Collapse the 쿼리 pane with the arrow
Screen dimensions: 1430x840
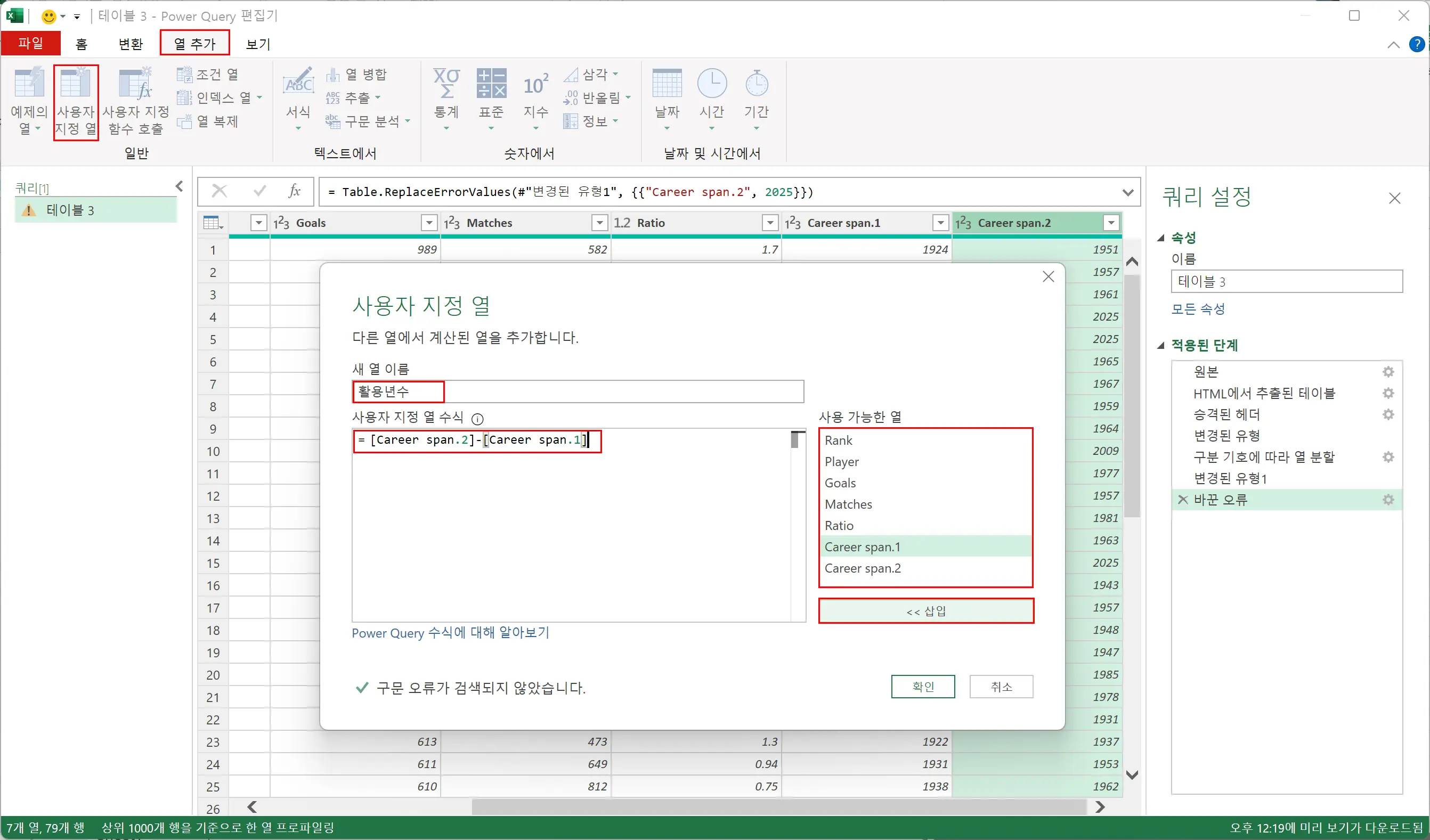coord(180,186)
